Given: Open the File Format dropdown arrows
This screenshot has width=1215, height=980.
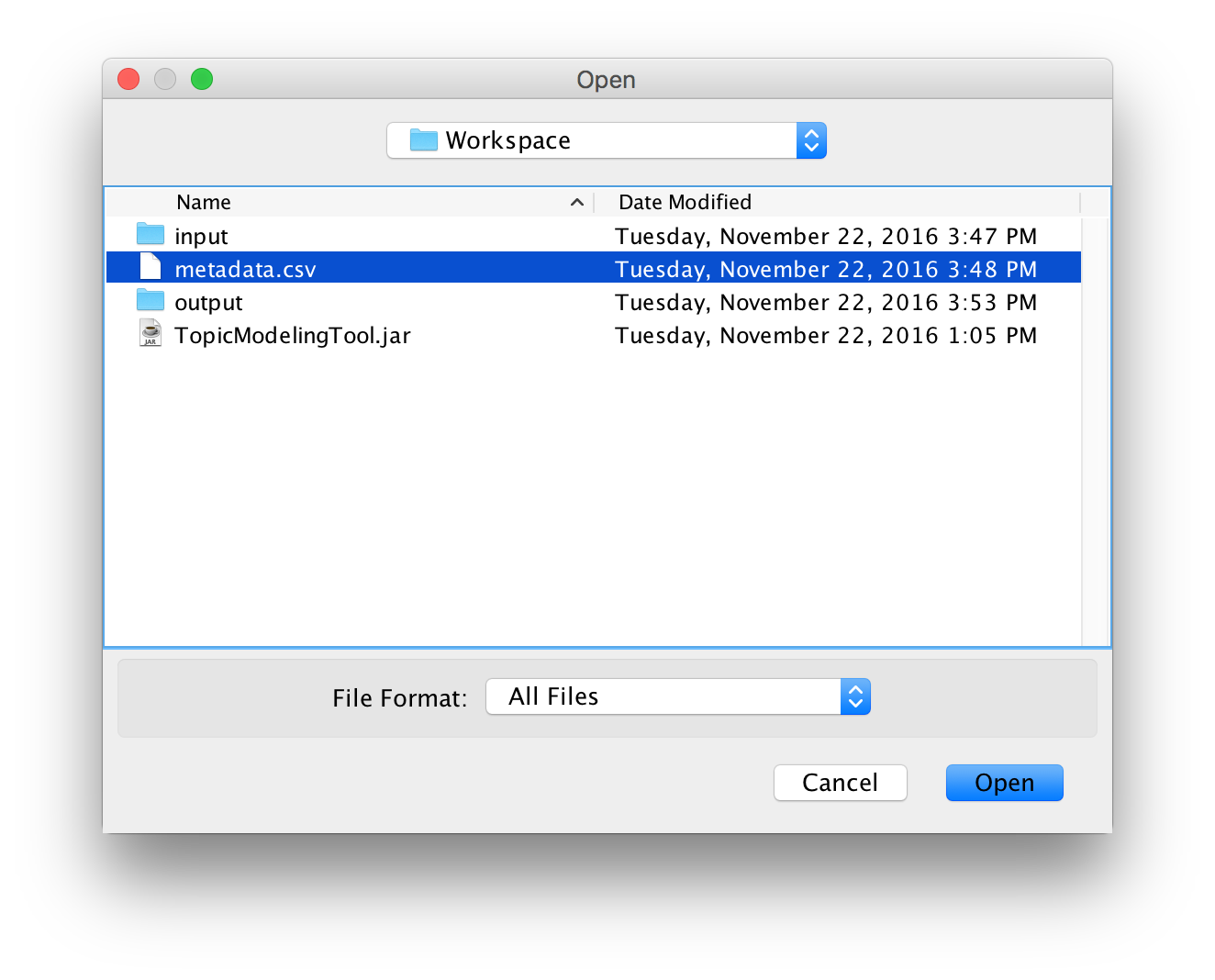Looking at the screenshot, I should point(855,696).
